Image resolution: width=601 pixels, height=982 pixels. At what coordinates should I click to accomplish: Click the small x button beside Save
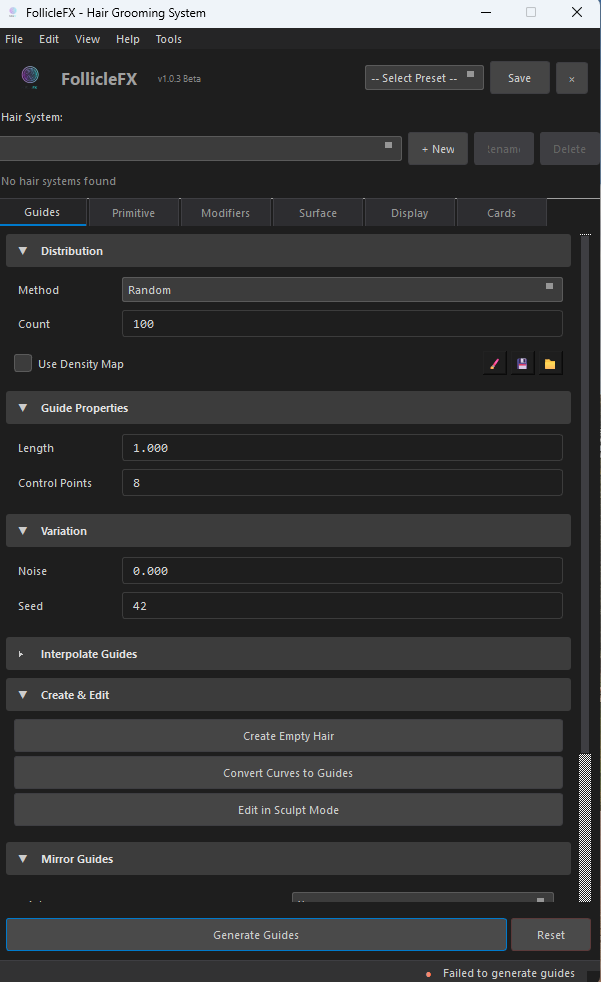pyautogui.click(x=572, y=78)
